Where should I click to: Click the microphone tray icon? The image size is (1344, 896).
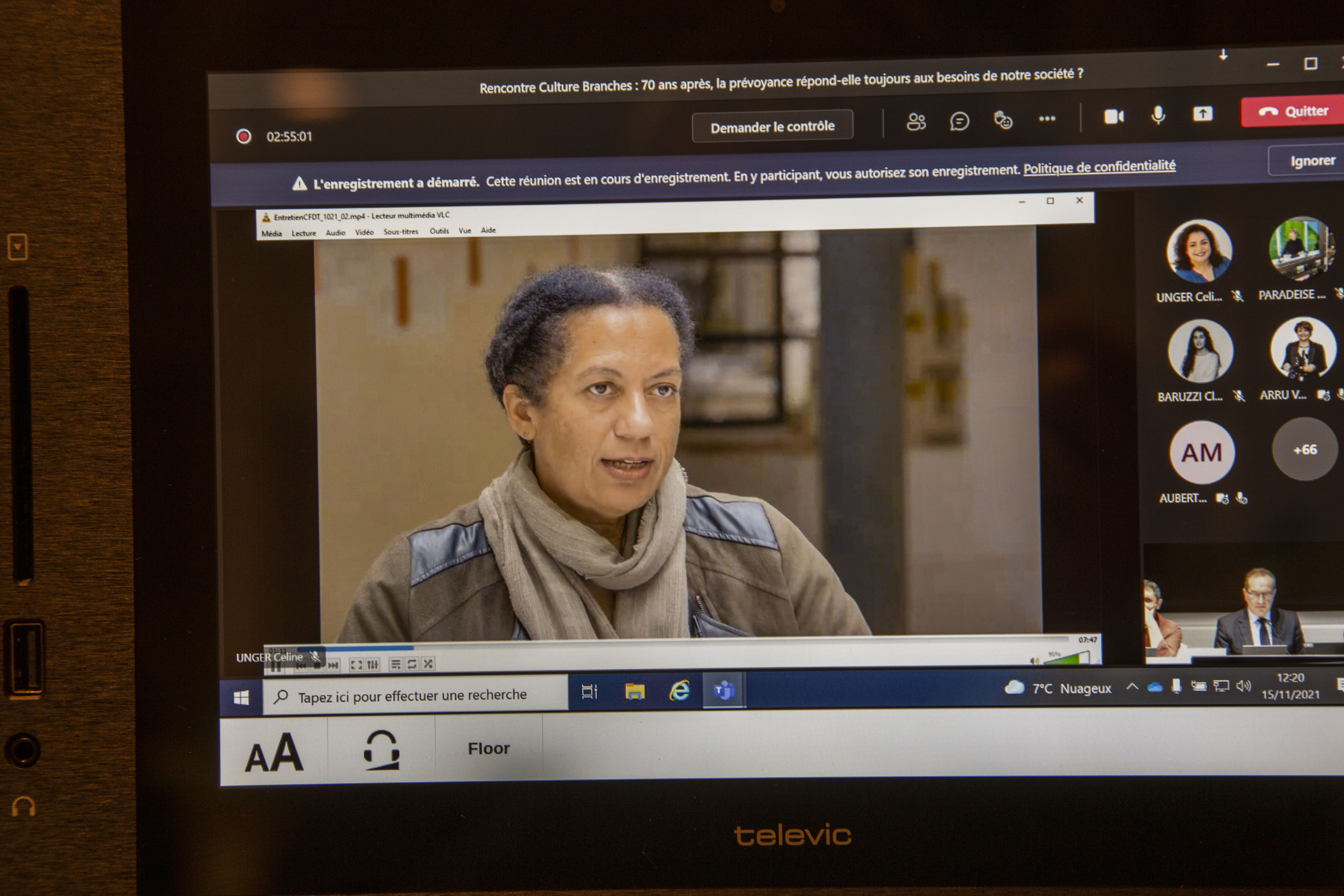pos(1176,686)
